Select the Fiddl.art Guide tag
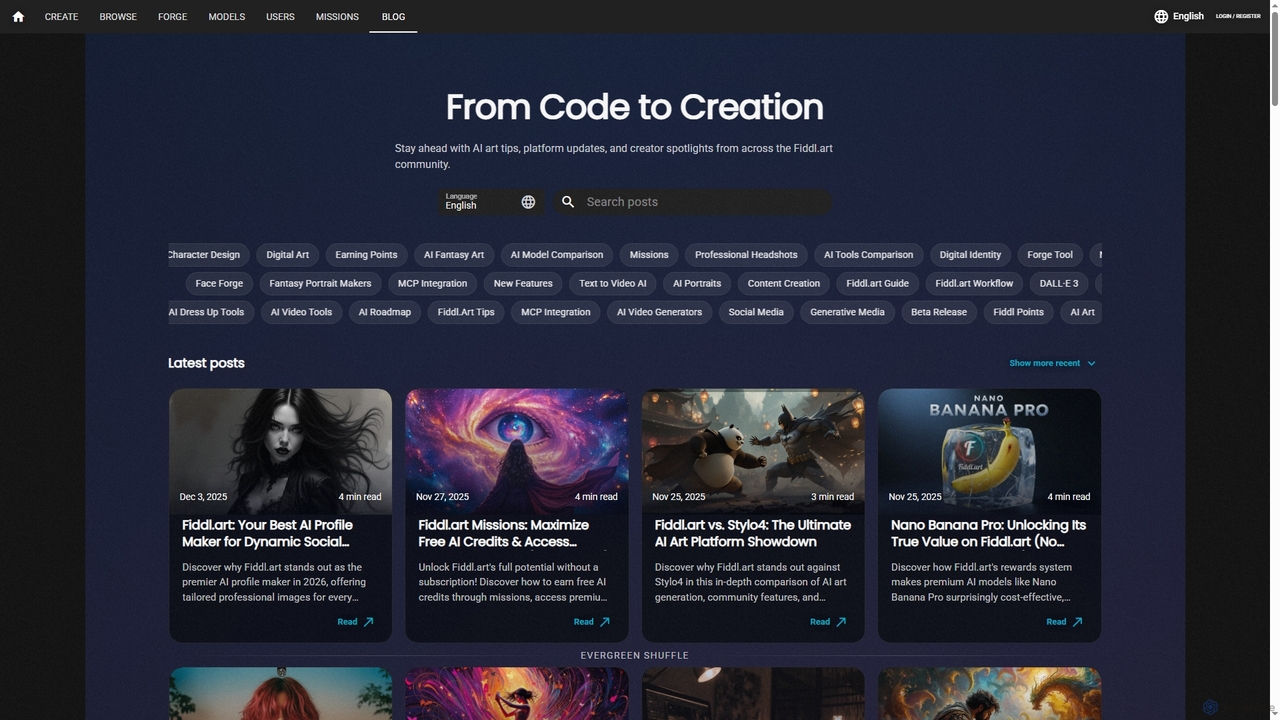 click(878, 284)
